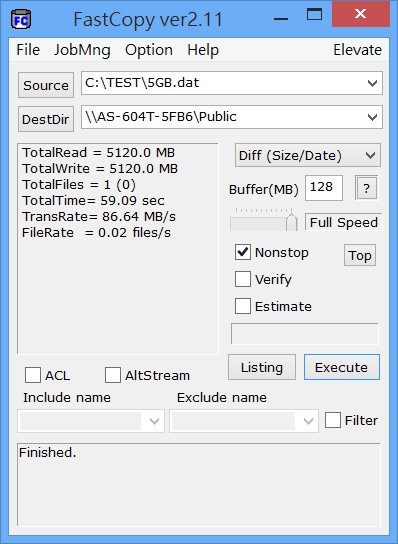Click the TotalWrite = 5120.0 MB line

[x=100, y=169]
